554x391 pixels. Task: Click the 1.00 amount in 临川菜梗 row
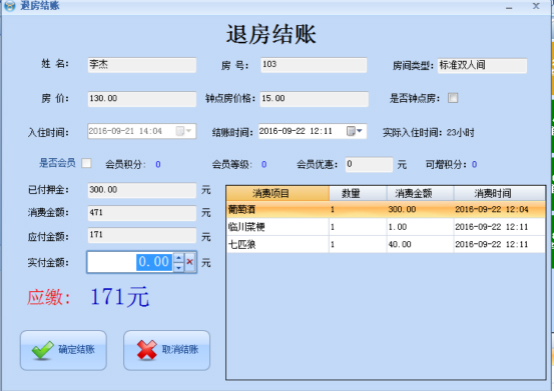pos(397,227)
